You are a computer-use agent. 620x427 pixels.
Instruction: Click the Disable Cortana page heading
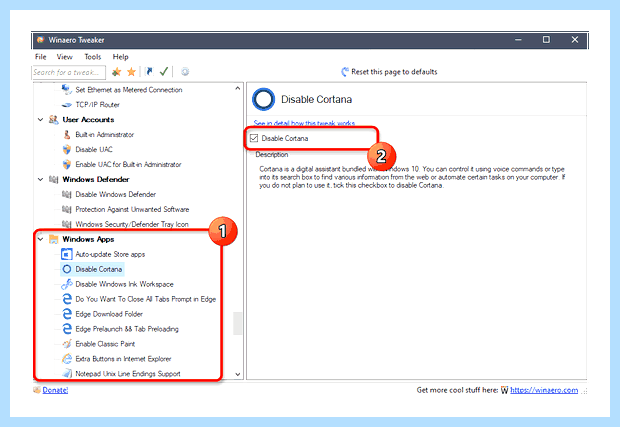point(316,99)
